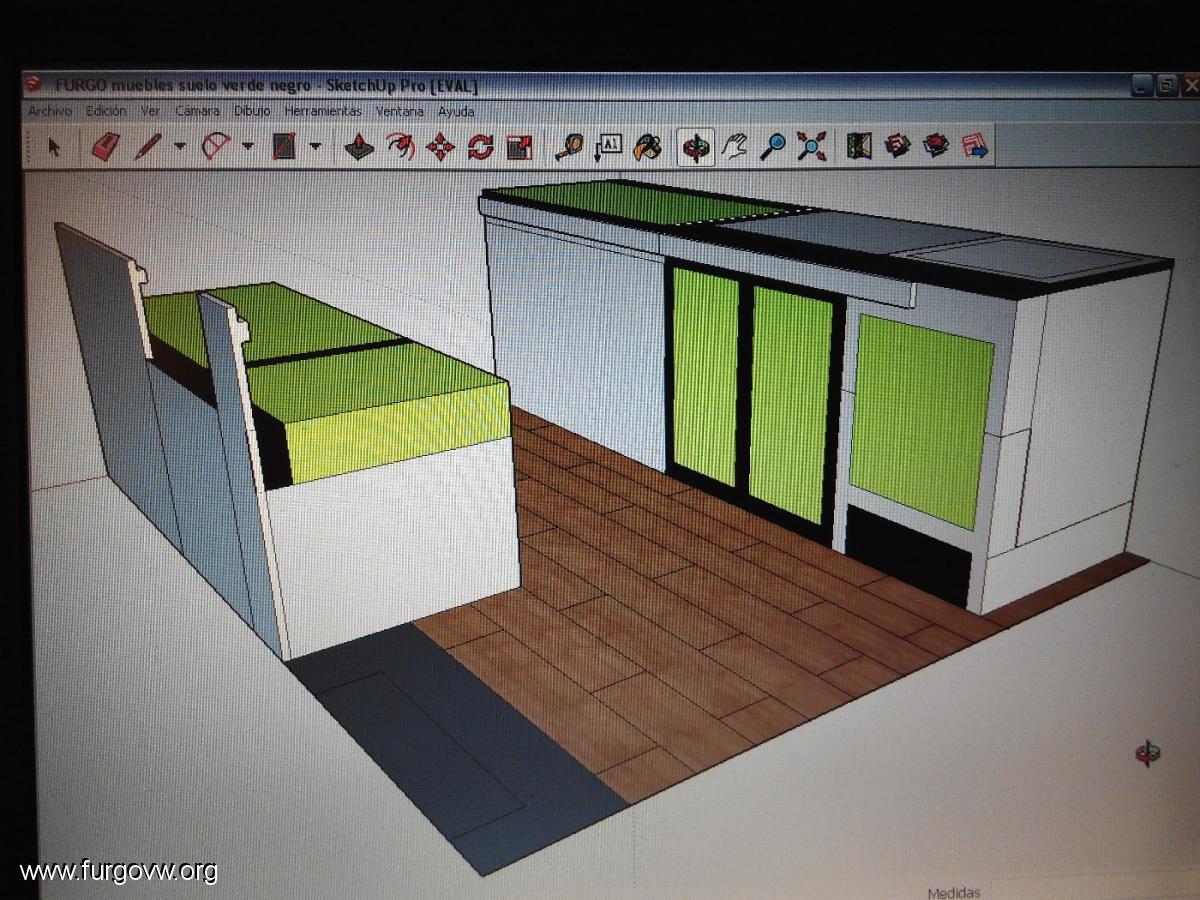This screenshot has width=1200, height=900.
Task: Activate the Orbit tool
Action: pos(695,147)
